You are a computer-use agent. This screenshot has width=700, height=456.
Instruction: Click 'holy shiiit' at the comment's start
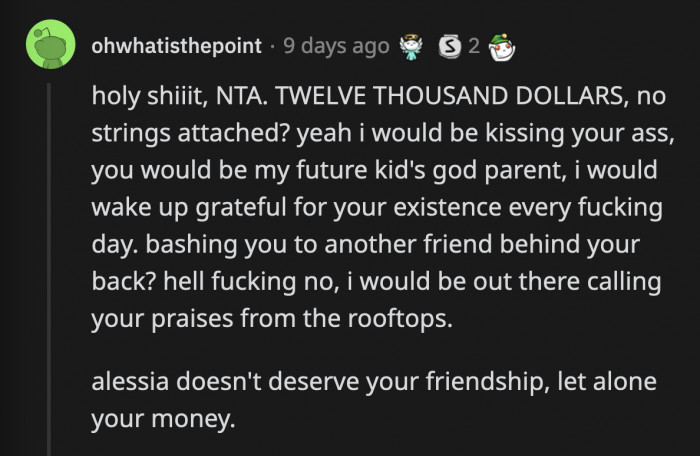point(146,98)
